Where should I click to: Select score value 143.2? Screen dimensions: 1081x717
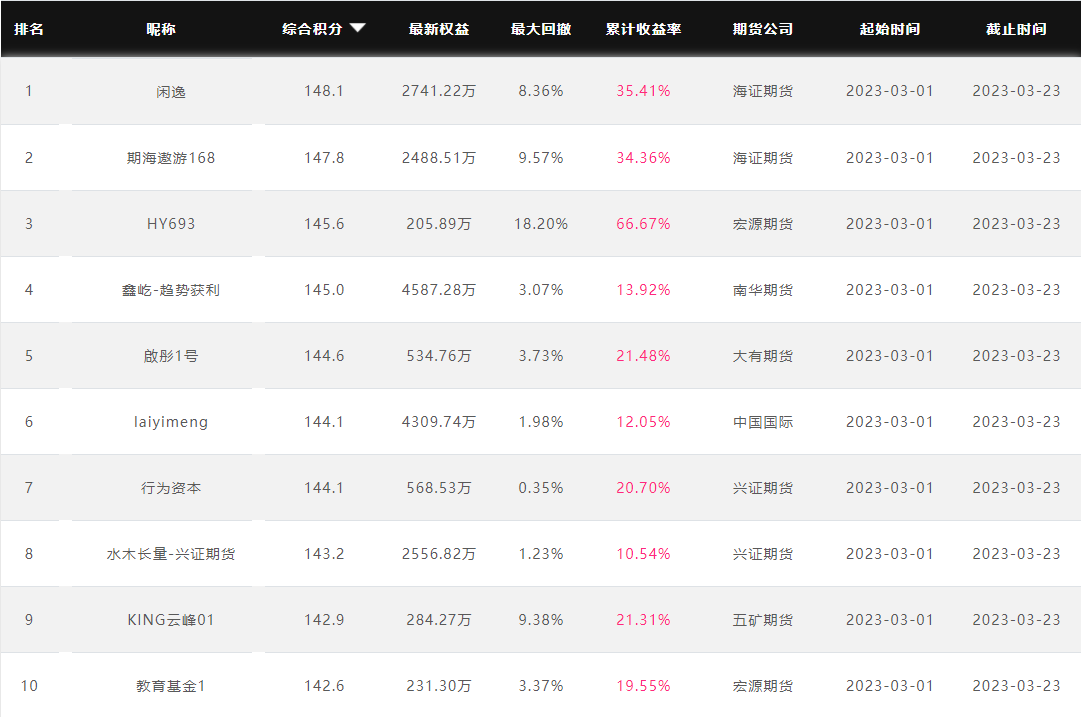point(324,554)
